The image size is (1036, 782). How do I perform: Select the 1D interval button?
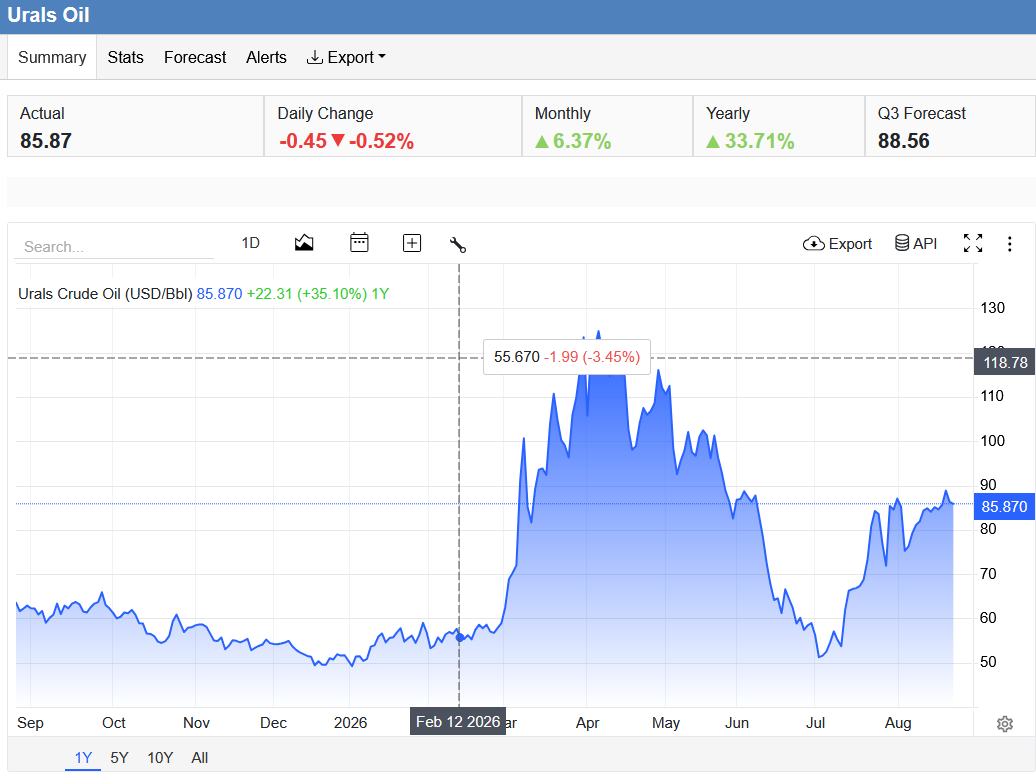[250, 243]
